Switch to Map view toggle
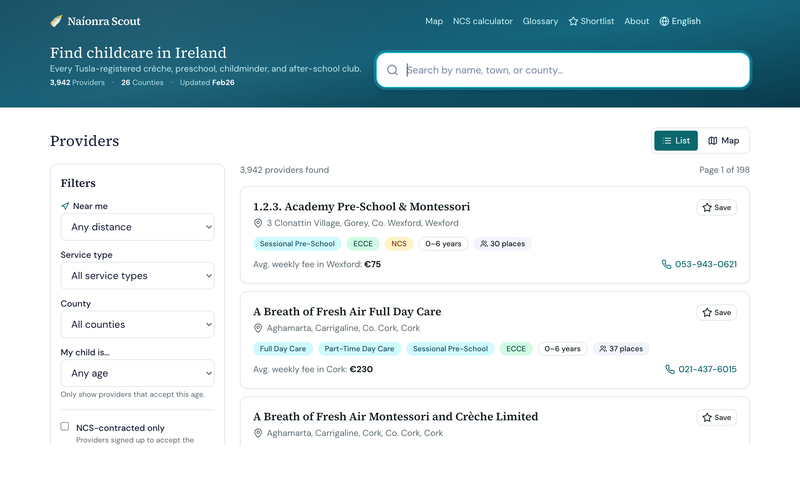This screenshot has width=800, height=500. click(723, 141)
